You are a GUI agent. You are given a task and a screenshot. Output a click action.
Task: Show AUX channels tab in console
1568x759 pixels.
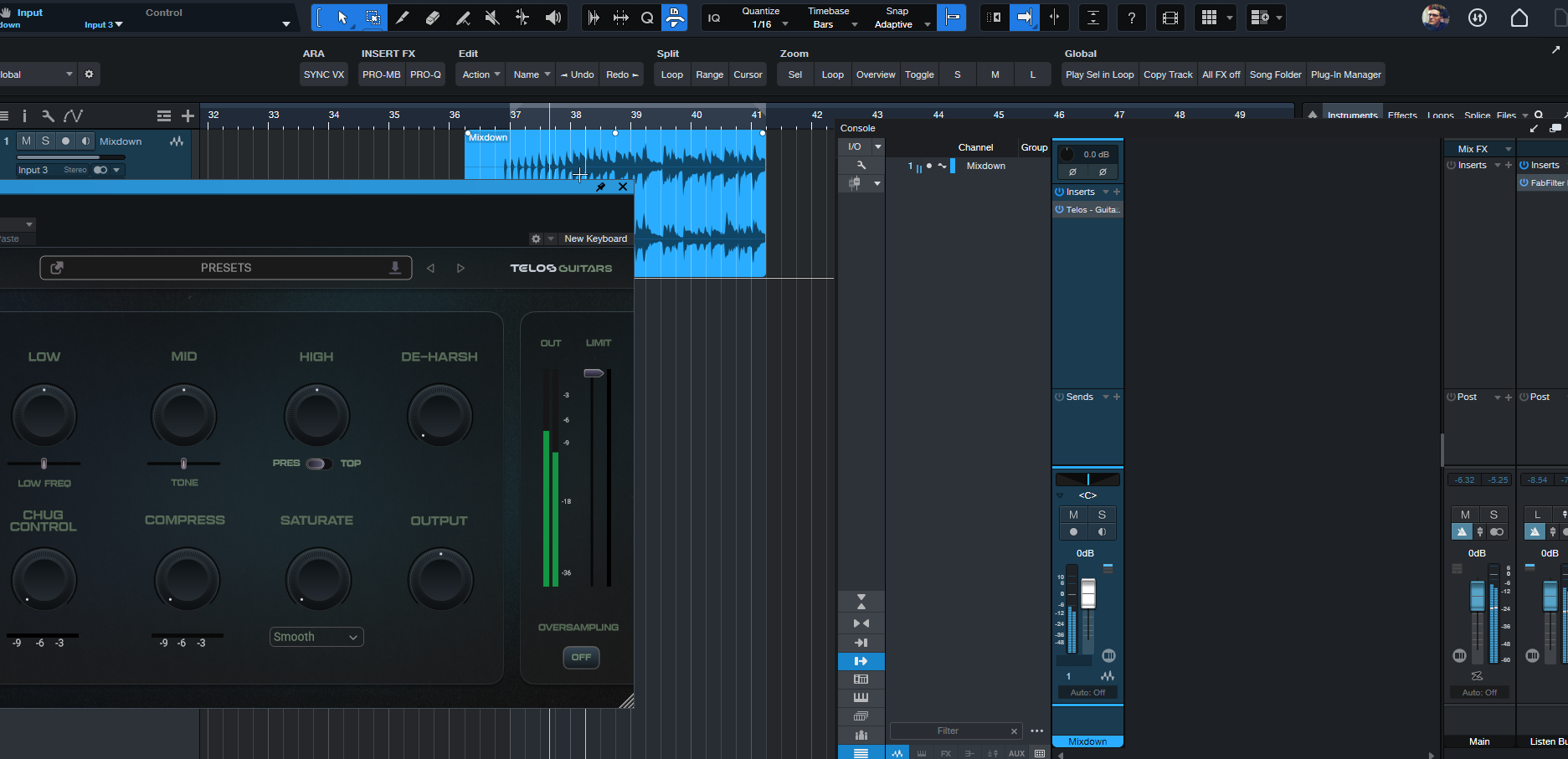tap(1016, 753)
